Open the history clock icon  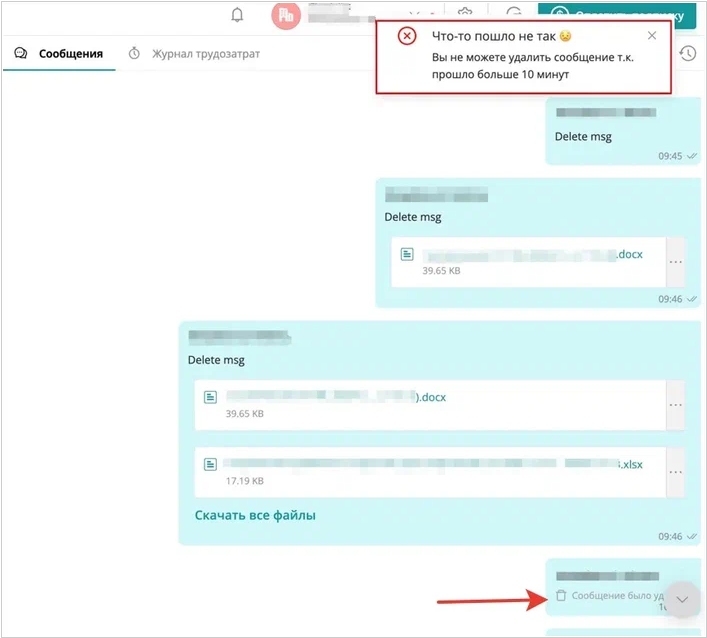pos(687,53)
